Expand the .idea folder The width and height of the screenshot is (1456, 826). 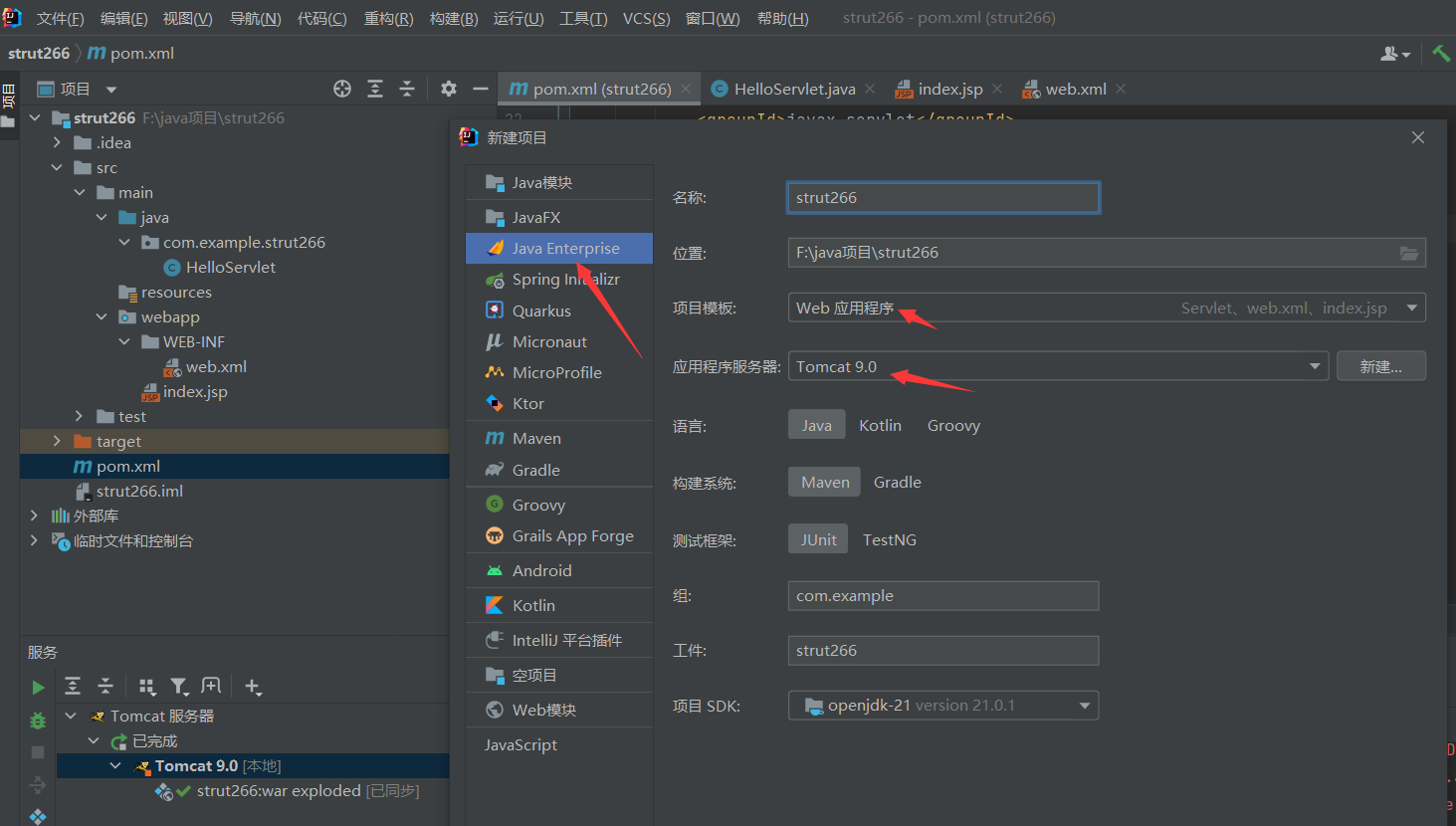click(57, 142)
